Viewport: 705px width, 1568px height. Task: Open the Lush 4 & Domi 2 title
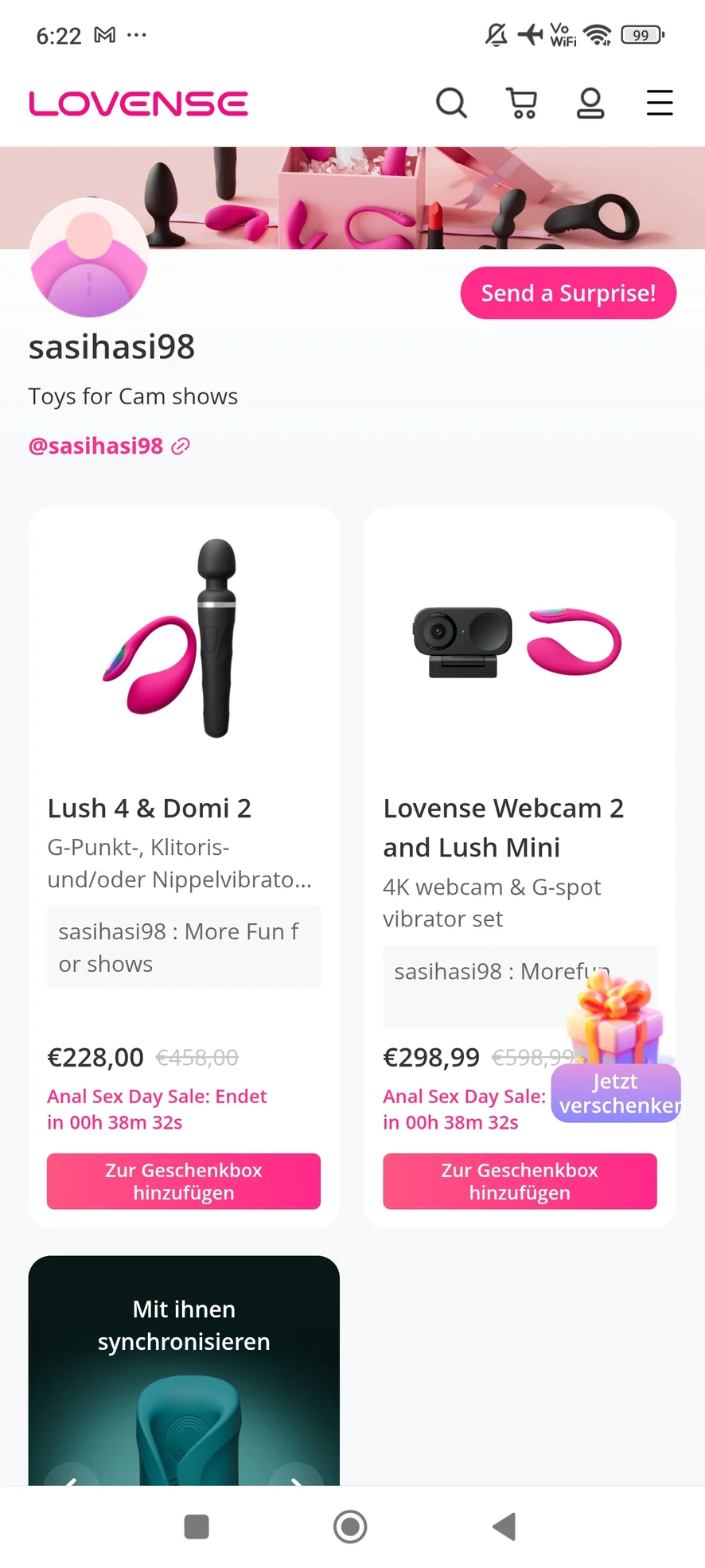tap(150, 808)
